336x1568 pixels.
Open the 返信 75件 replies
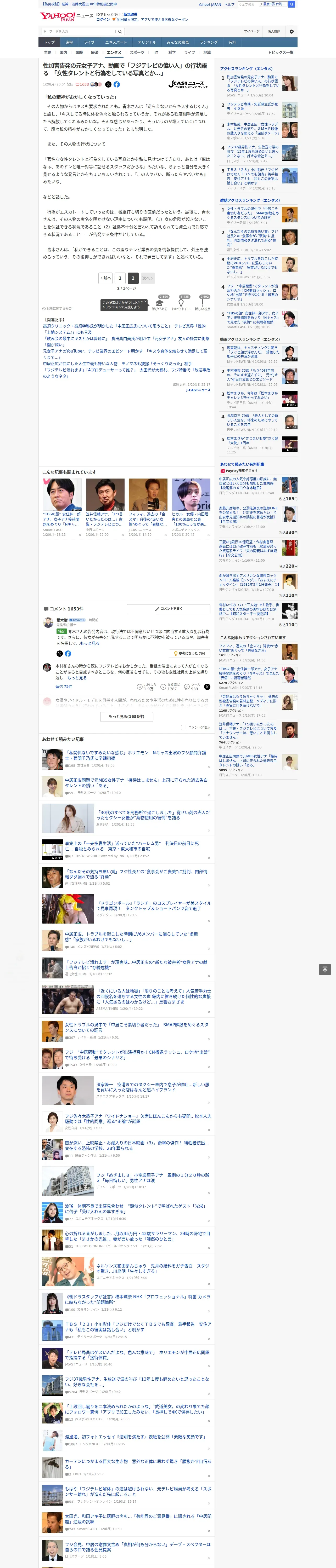[63, 687]
